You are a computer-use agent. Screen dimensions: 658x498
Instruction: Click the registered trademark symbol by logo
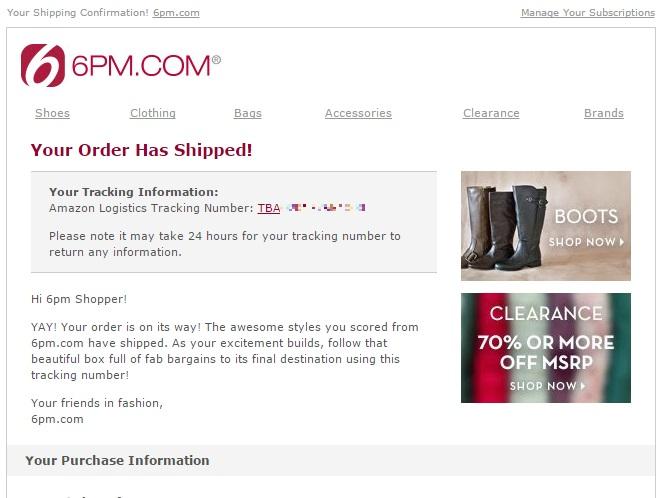pos(217,60)
